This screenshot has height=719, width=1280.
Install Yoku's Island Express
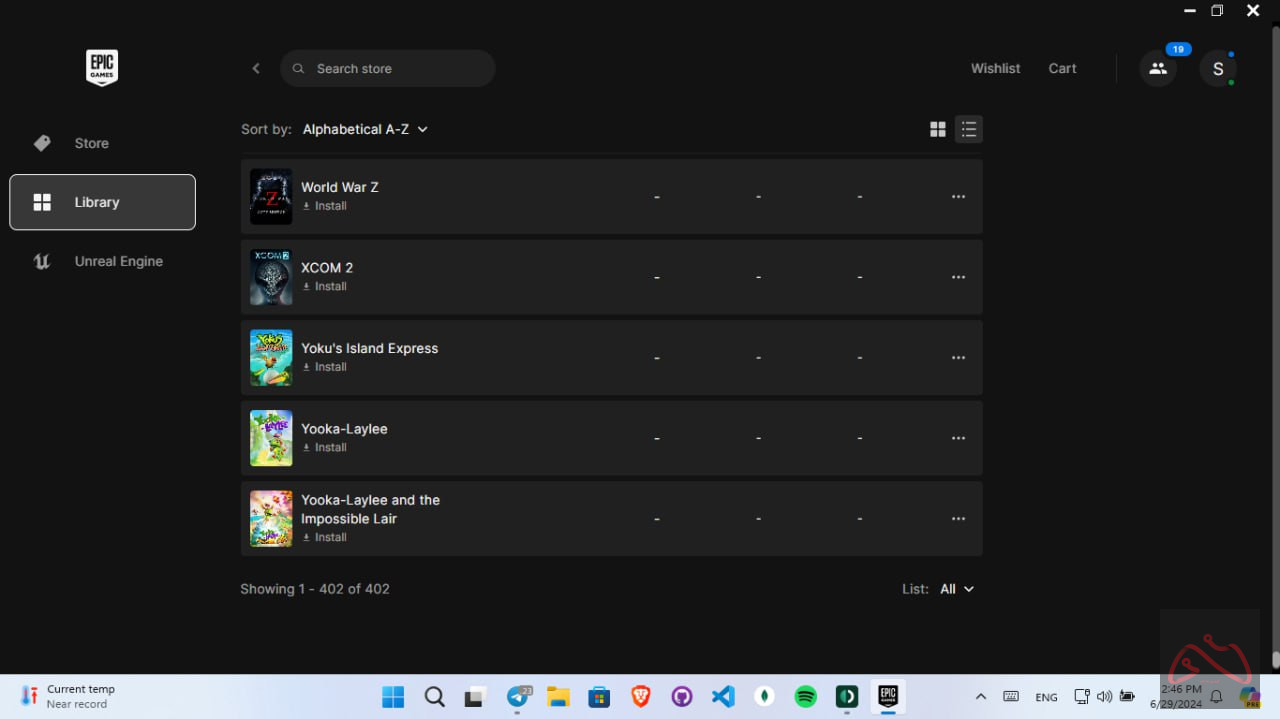325,367
